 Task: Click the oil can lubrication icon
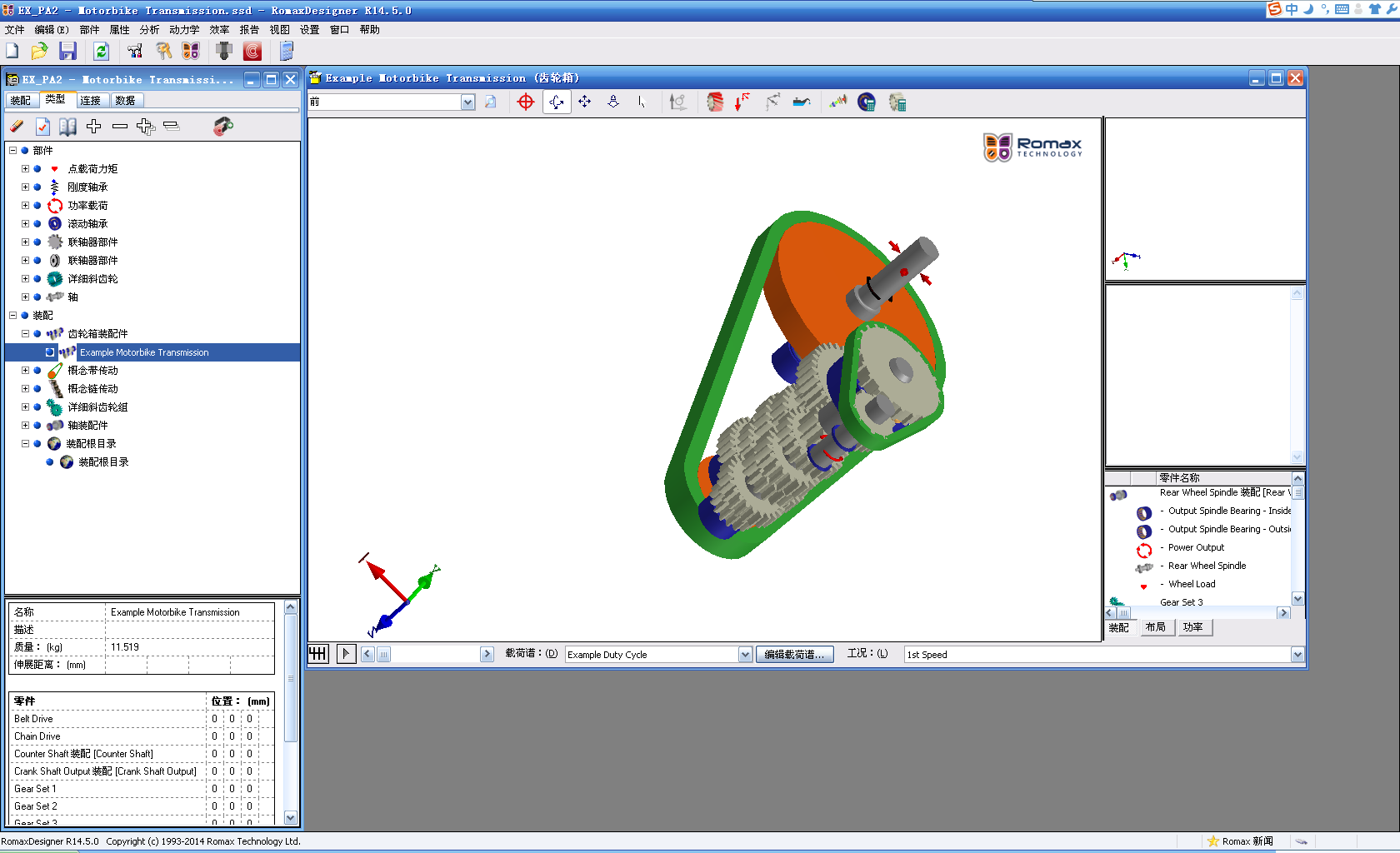(802, 102)
